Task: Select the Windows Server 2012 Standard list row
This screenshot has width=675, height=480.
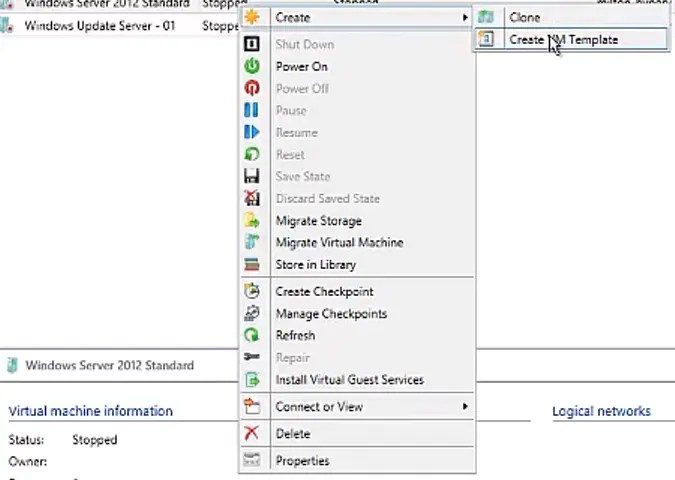Action: pos(119,4)
